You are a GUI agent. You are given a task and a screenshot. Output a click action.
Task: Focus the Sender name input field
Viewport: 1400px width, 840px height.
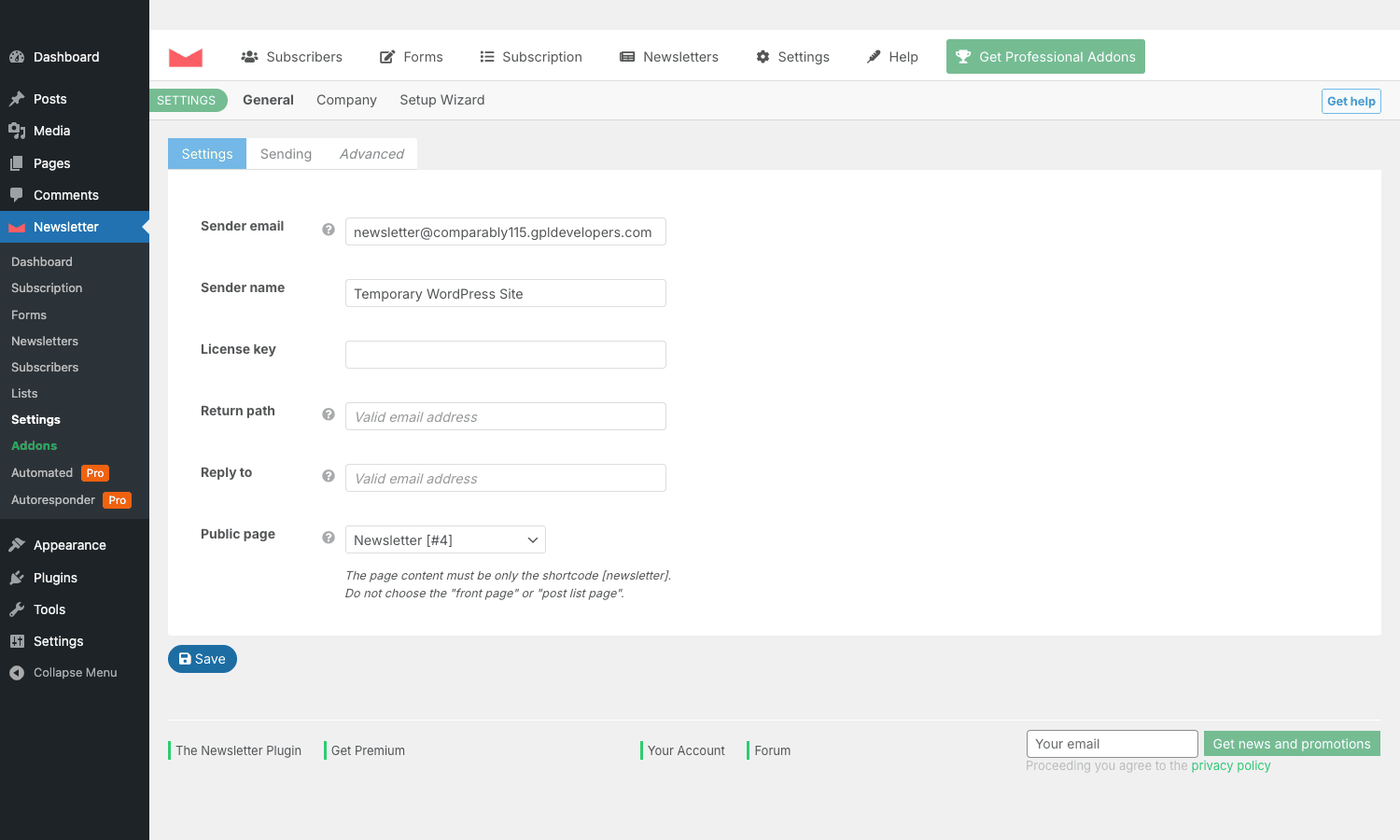coord(506,293)
